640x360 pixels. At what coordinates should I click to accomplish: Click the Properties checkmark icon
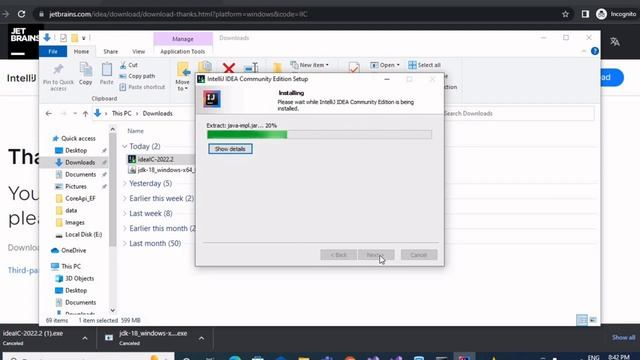click(x=354, y=68)
